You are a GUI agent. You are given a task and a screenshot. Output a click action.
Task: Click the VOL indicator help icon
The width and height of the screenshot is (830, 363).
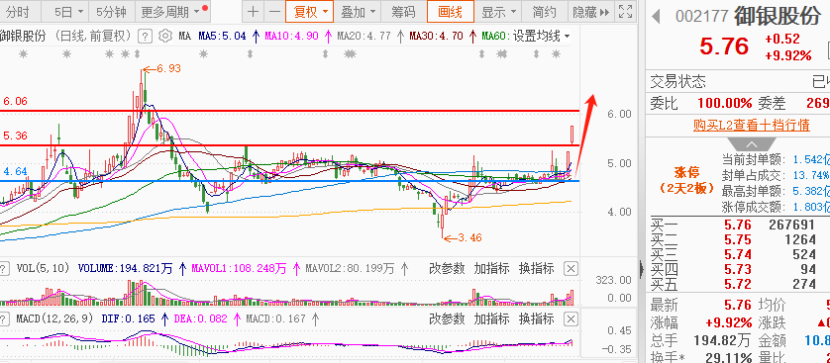click(4, 269)
